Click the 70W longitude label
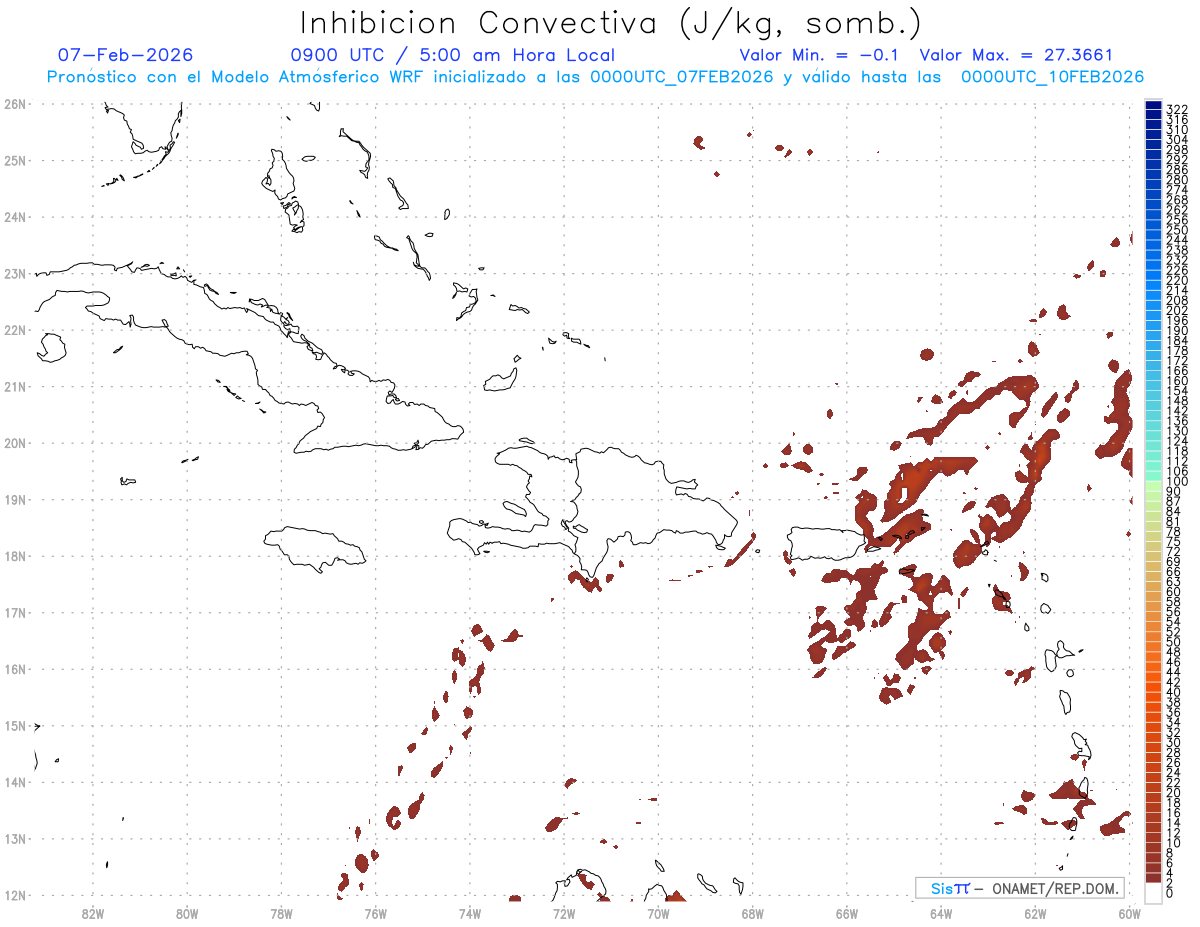 (x=658, y=913)
